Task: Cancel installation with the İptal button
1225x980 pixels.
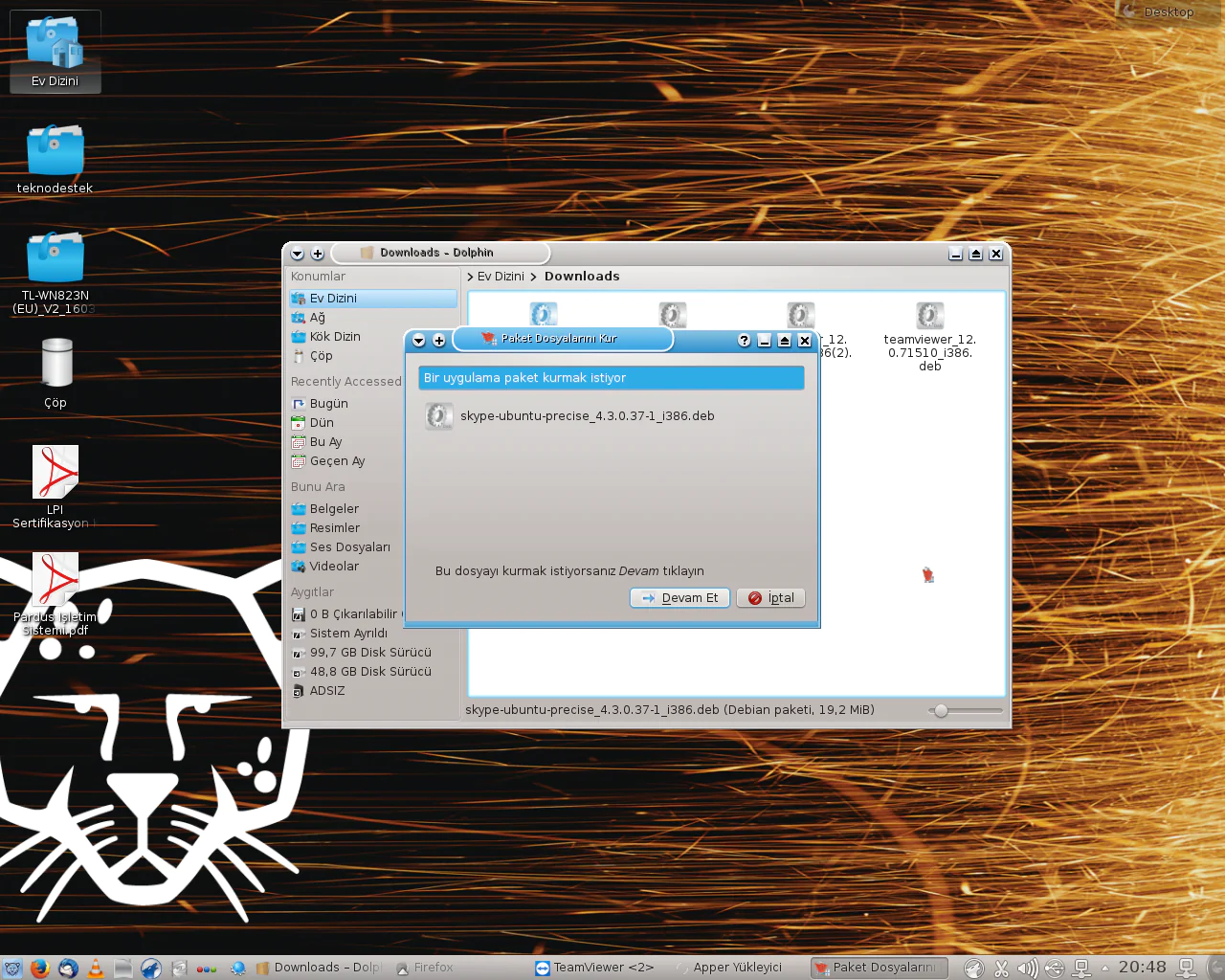Action: [771, 598]
